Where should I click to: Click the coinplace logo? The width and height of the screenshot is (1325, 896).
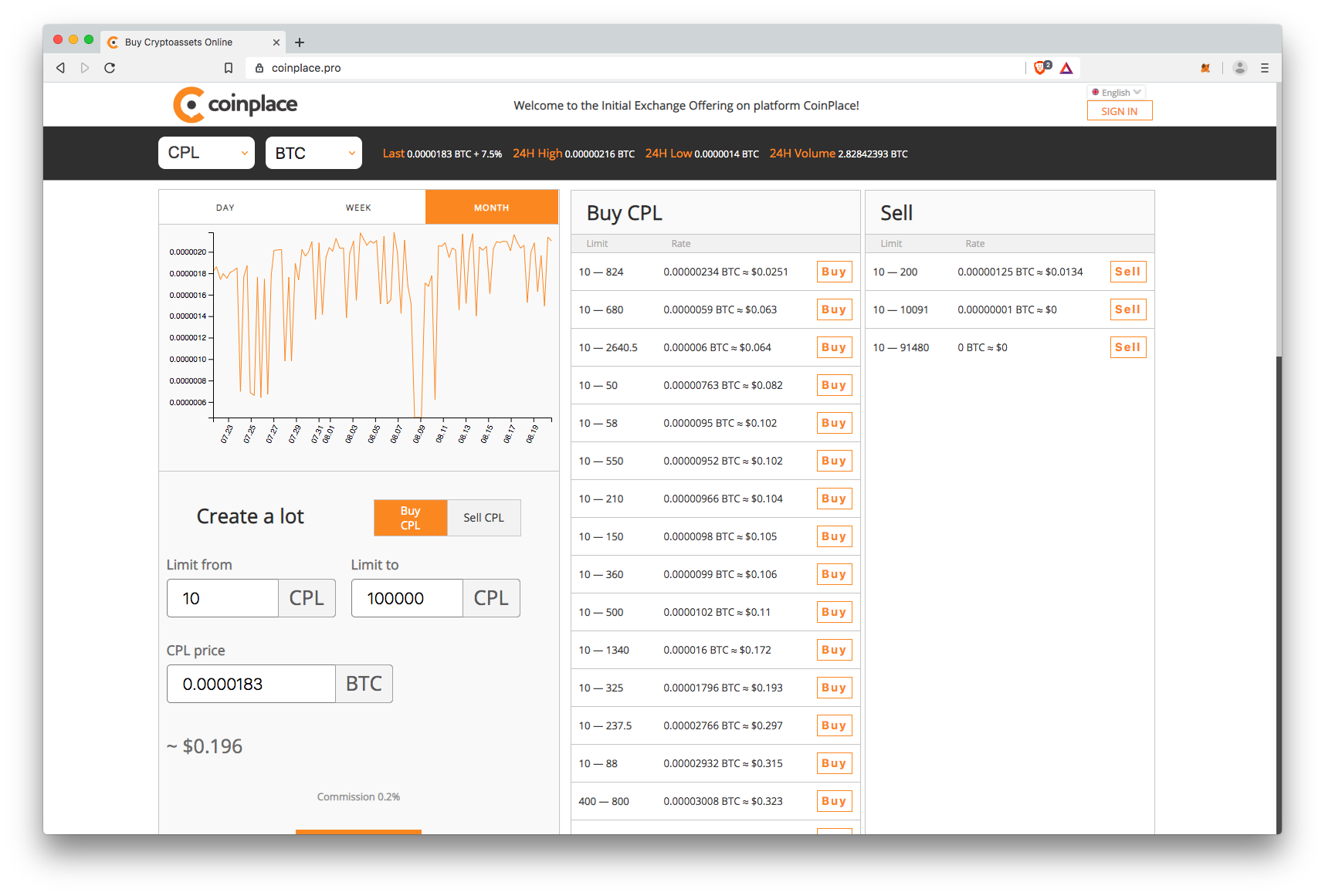[236, 104]
